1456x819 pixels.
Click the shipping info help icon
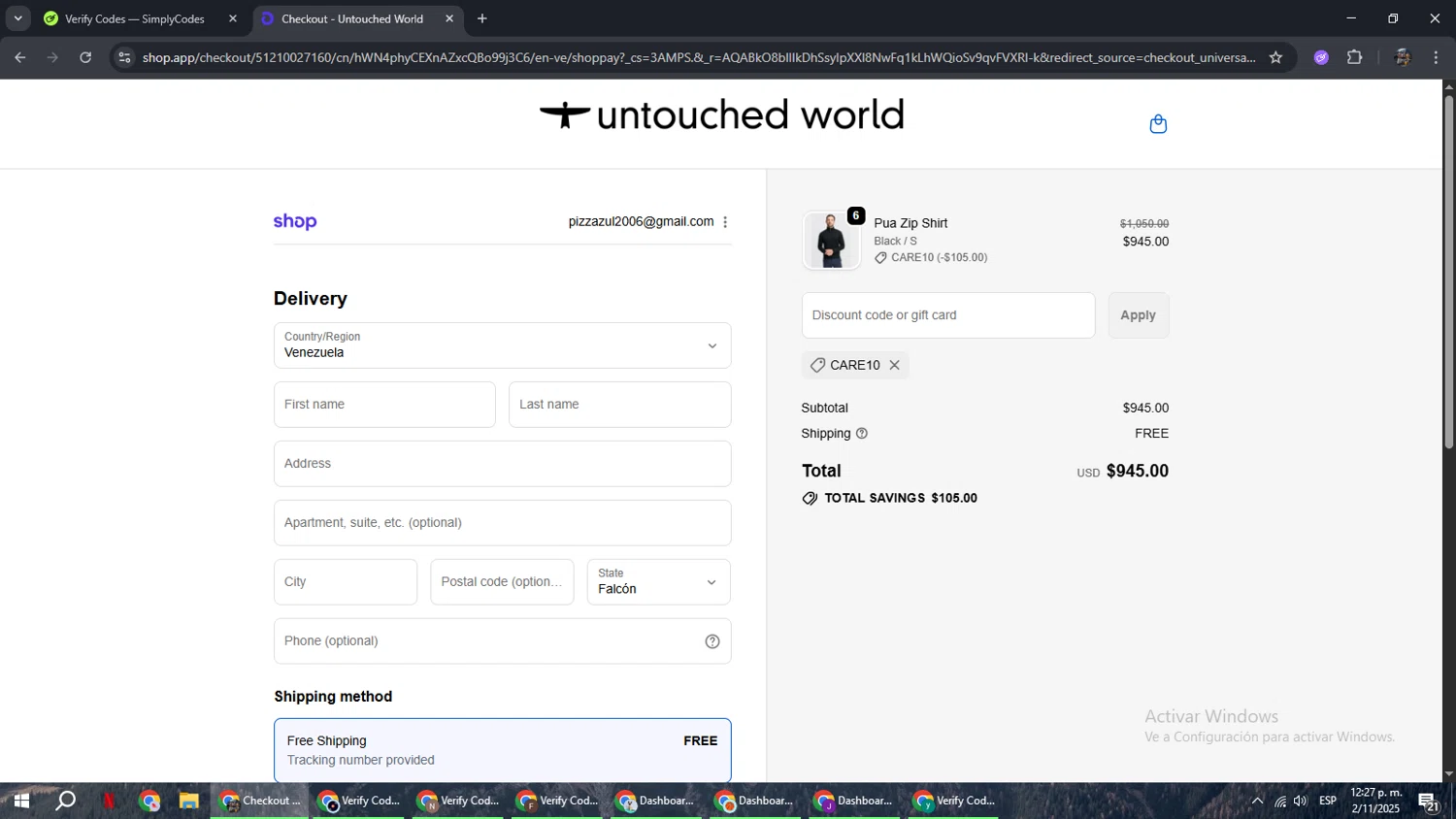862,434
